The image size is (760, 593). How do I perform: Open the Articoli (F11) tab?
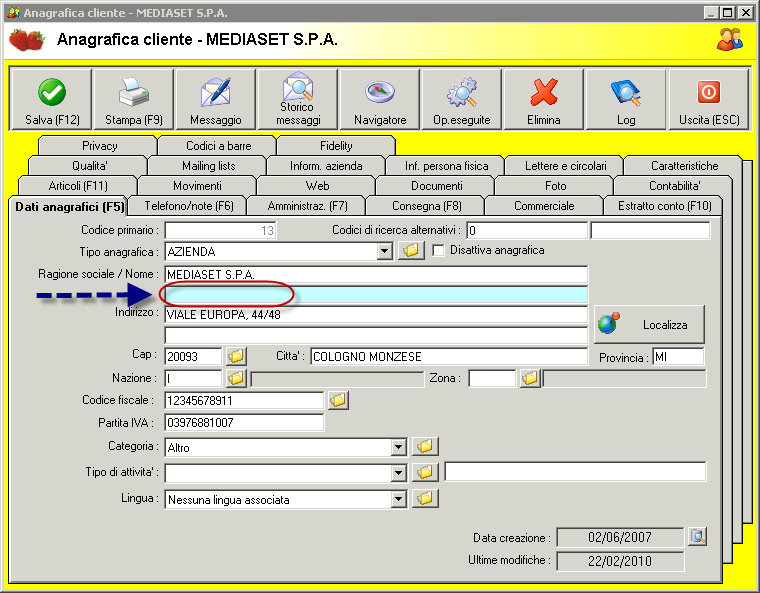tap(78, 186)
